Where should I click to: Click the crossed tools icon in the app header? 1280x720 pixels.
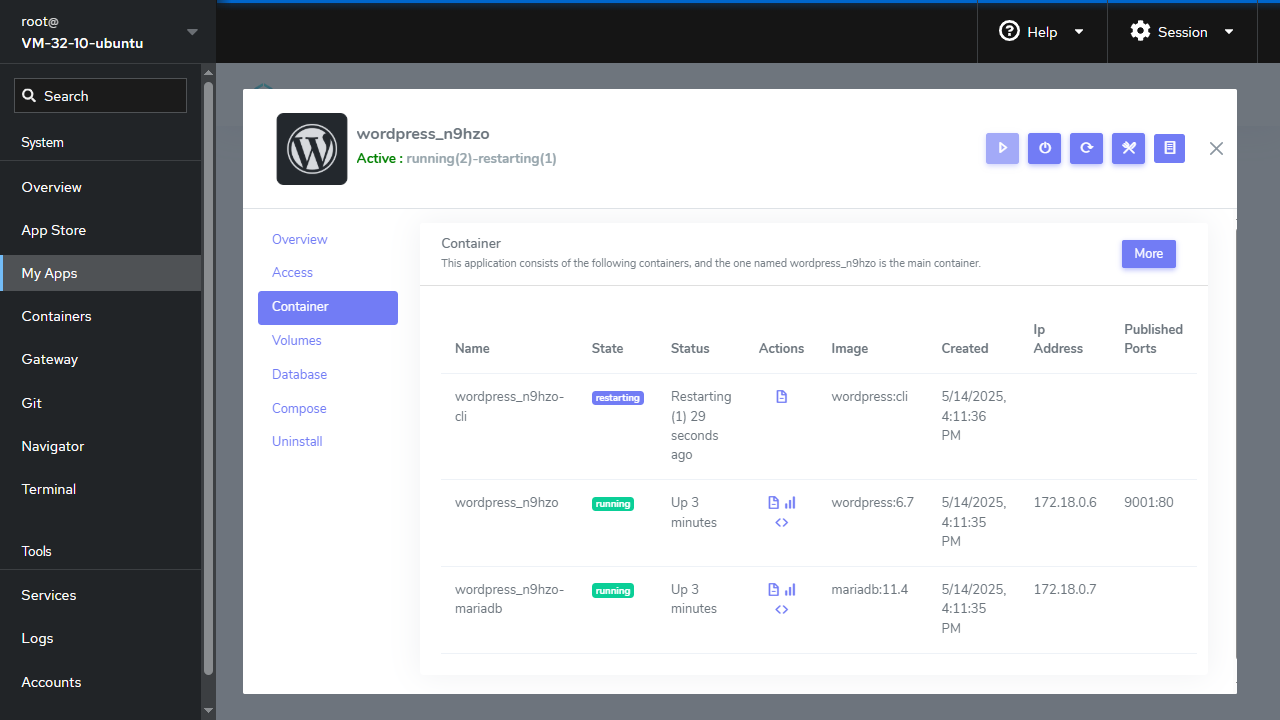1128,148
